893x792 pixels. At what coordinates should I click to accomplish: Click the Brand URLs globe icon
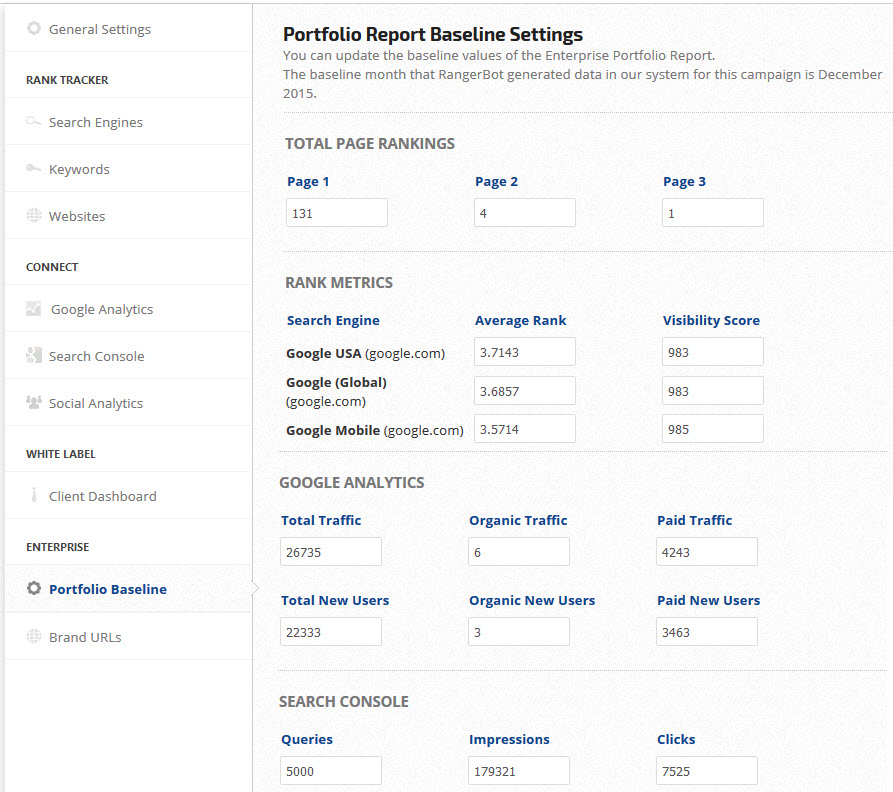click(34, 637)
